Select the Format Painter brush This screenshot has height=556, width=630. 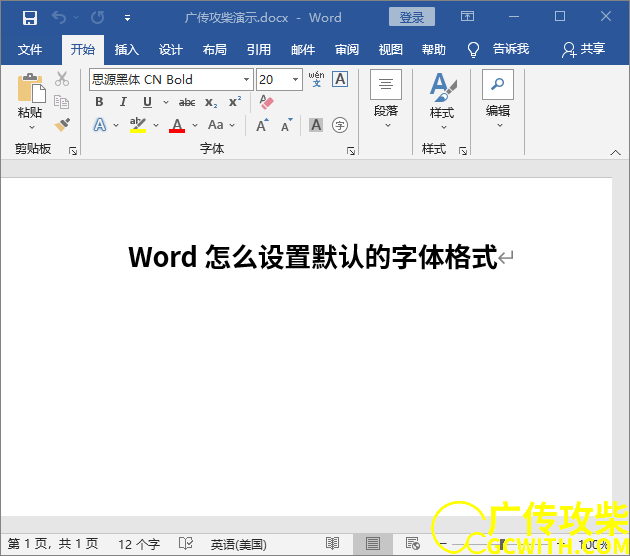coord(62,125)
